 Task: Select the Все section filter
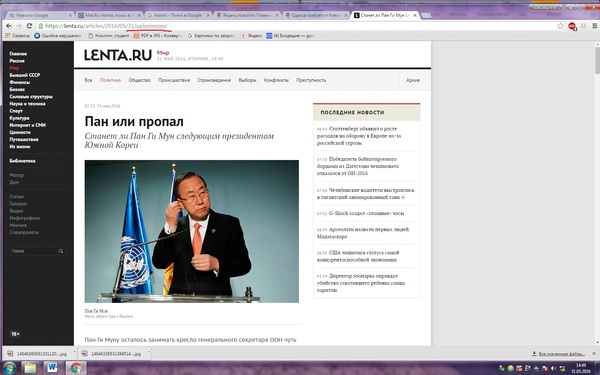pos(88,80)
